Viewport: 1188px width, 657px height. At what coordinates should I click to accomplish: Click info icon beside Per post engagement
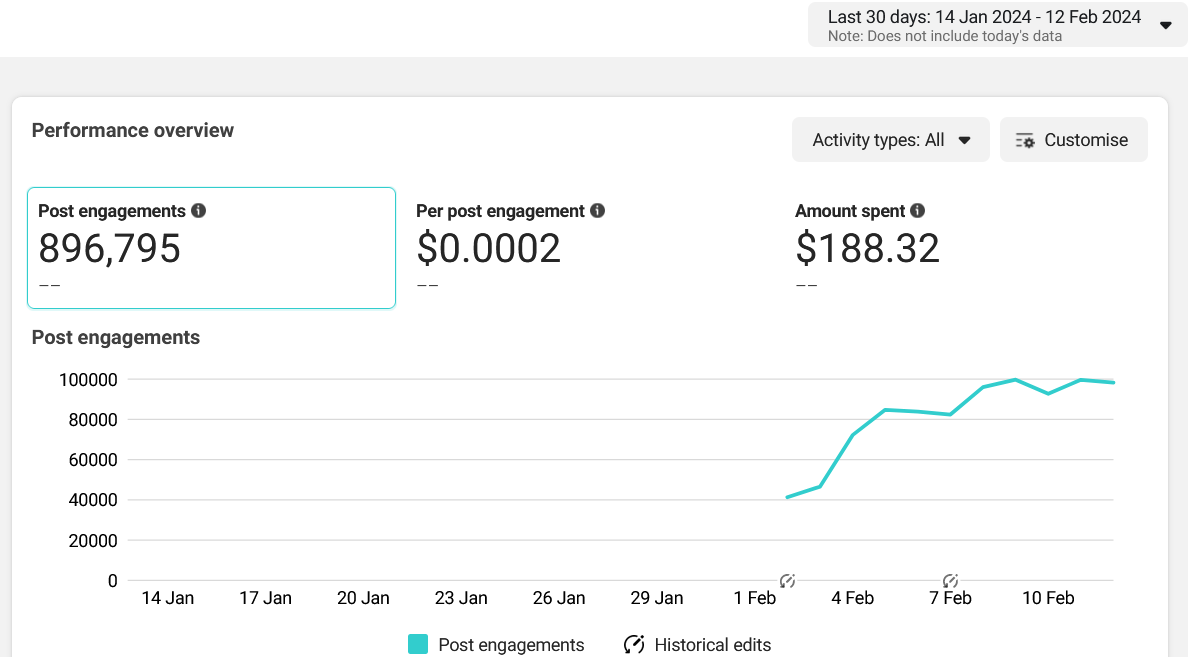tap(598, 211)
